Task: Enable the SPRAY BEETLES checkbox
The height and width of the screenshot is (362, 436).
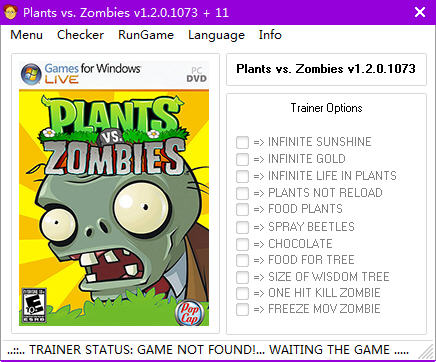Action: 242,227
